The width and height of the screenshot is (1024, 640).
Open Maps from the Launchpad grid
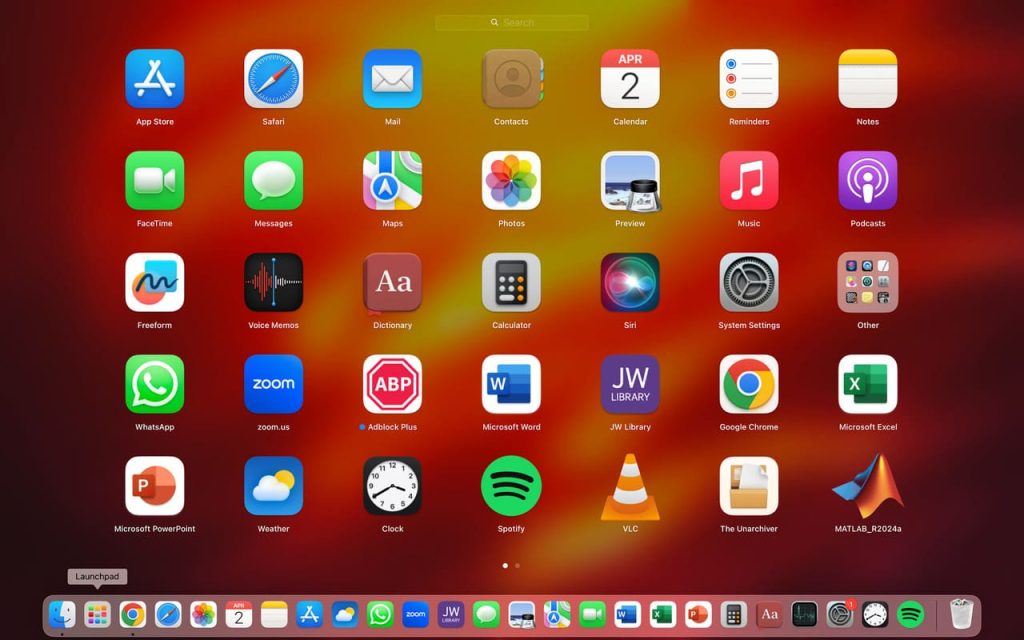[392, 180]
